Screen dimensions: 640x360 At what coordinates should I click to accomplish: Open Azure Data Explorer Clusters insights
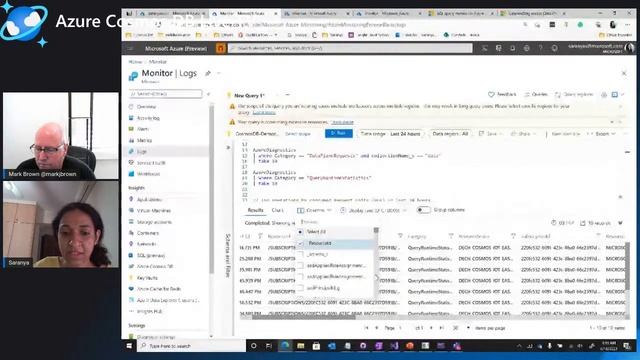click(x=167, y=300)
